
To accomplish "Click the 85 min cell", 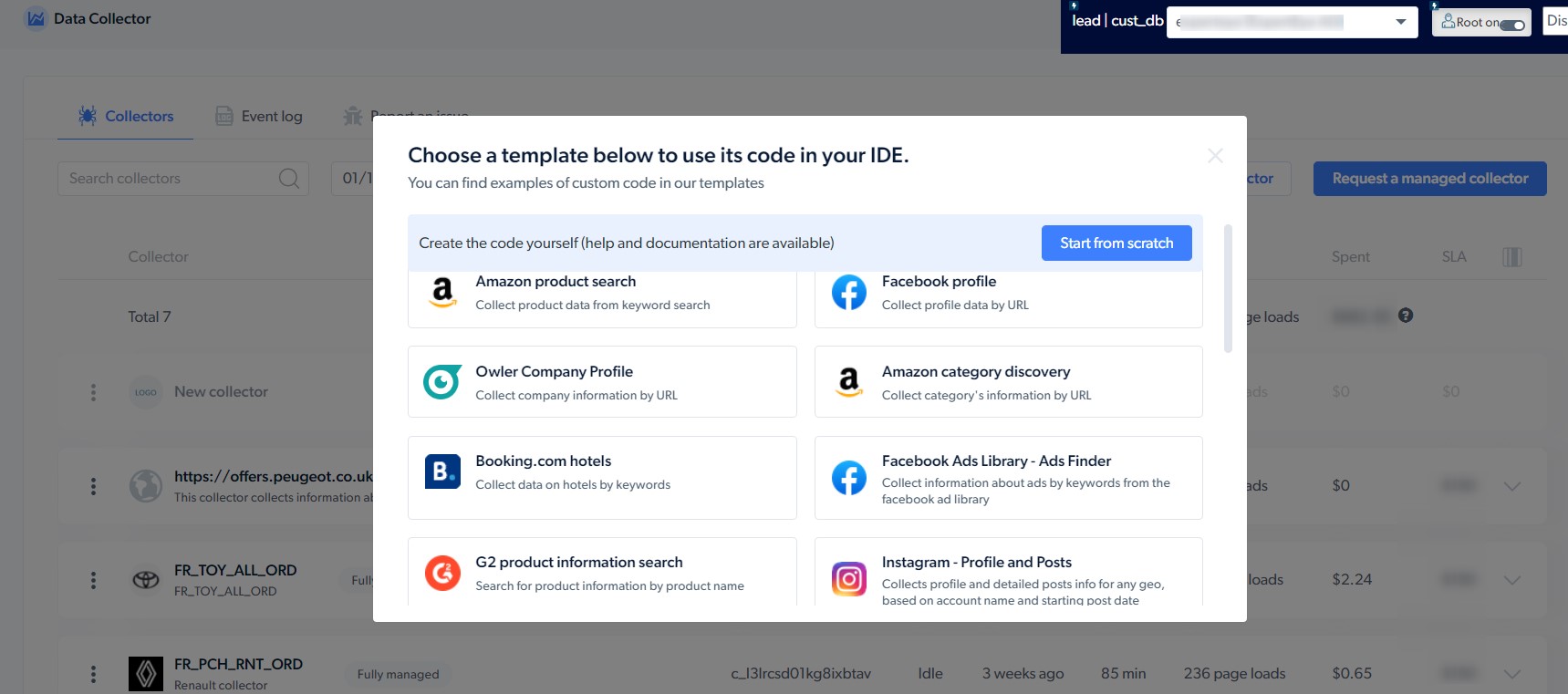I will 1123,674.
